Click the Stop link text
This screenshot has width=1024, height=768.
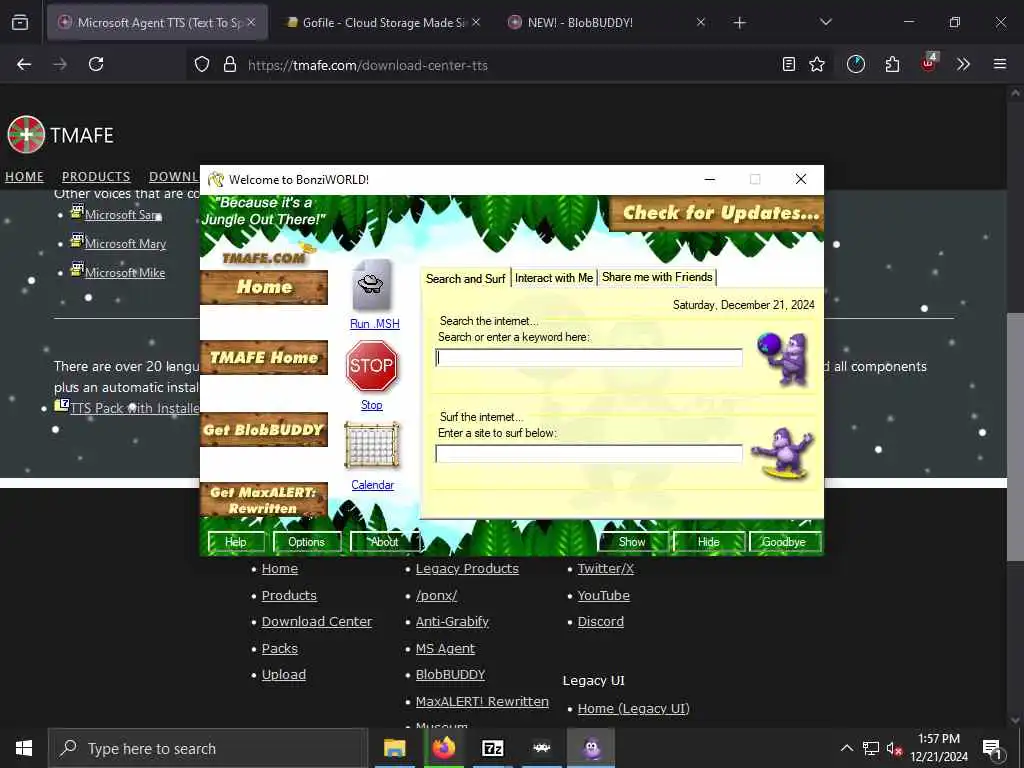372,405
